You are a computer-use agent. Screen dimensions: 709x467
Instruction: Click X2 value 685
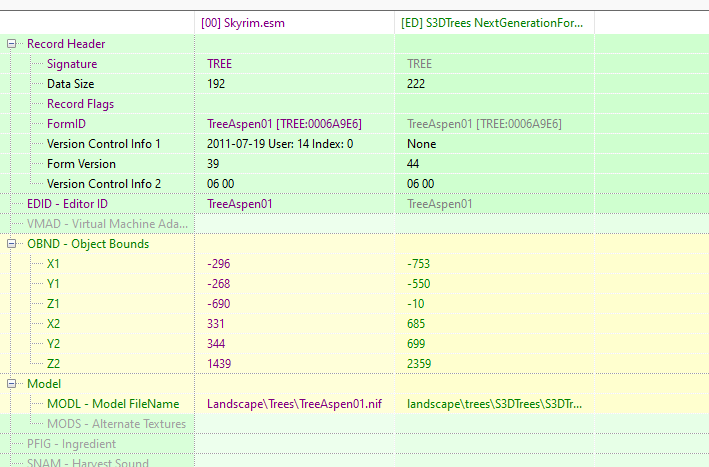[x=416, y=324]
